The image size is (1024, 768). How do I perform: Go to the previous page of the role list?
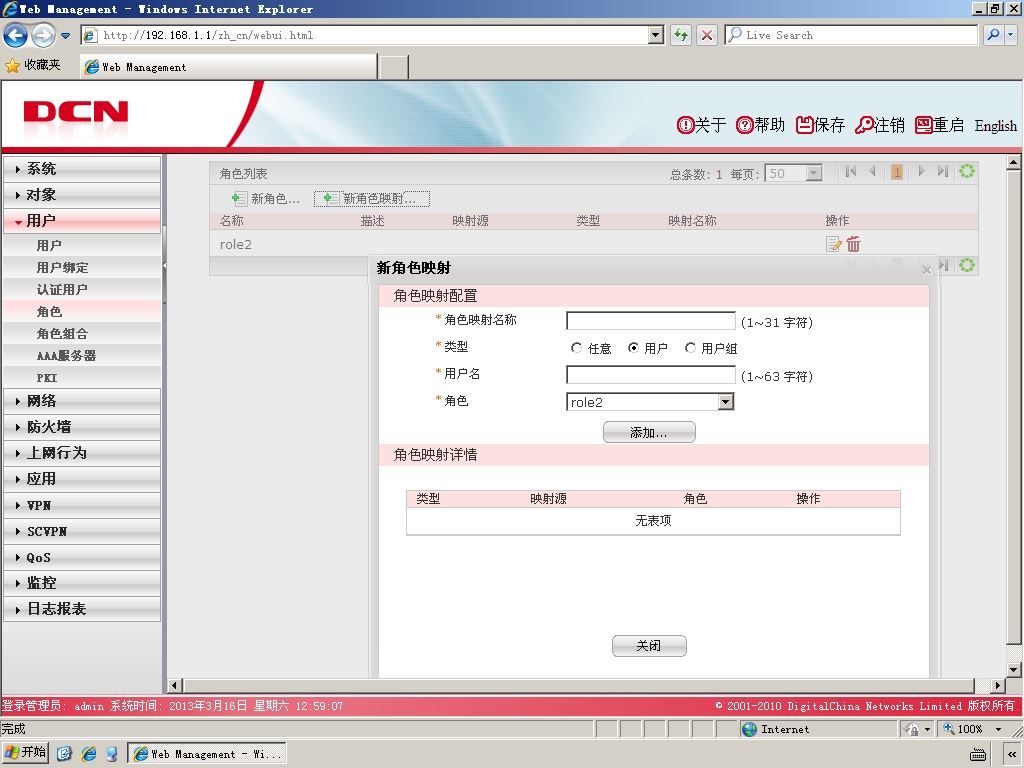(x=872, y=171)
